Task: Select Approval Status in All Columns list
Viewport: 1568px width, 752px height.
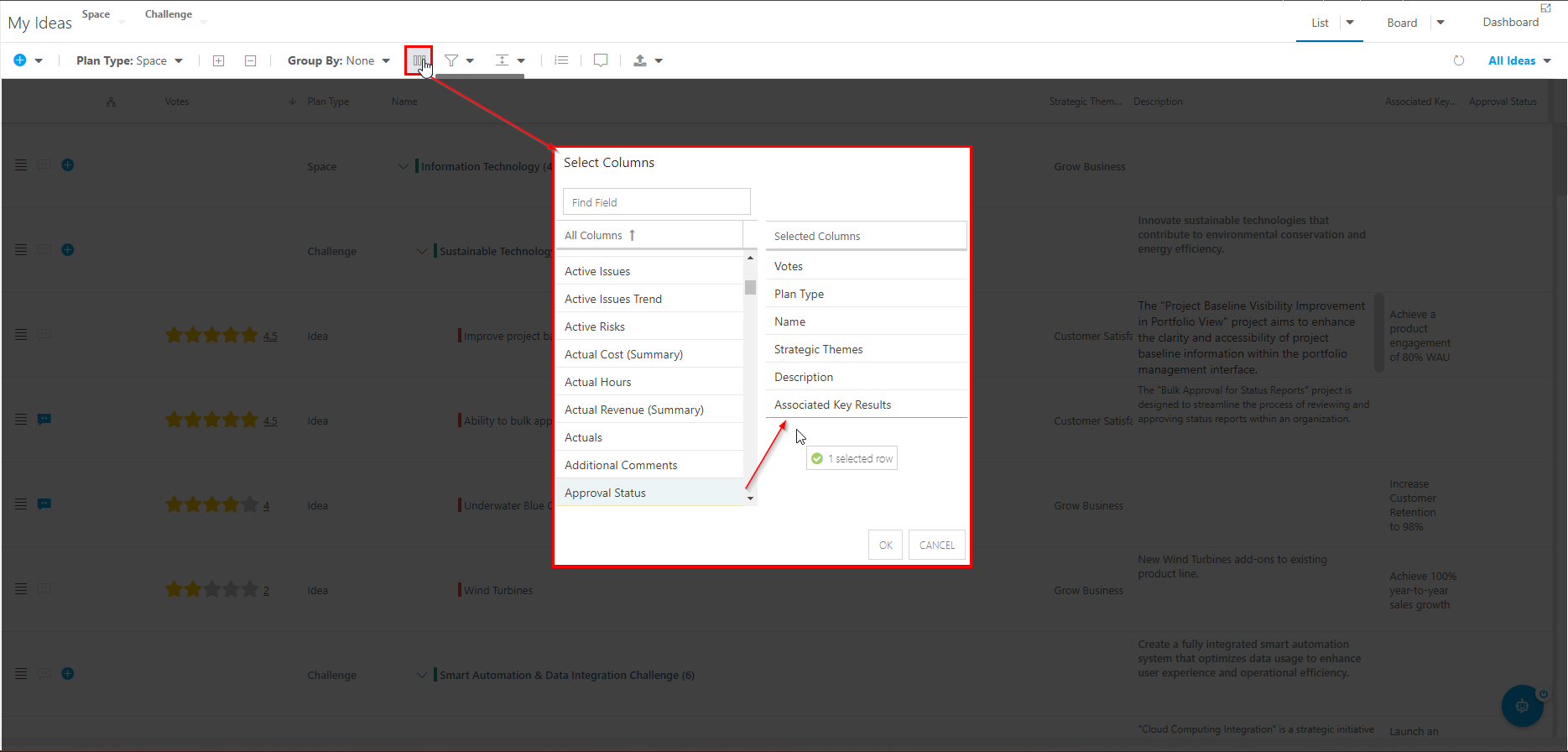Action: pyautogui.click(x=649, y=493)
